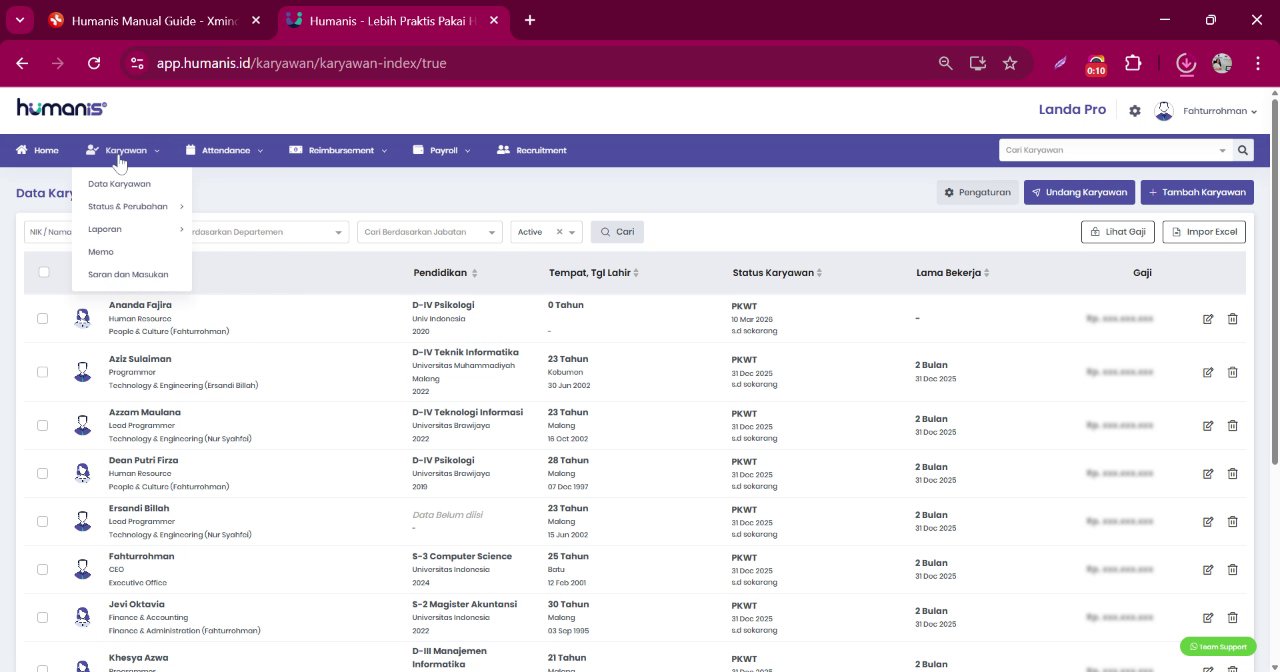This screenshot has height=672, width=1280.
Task: Edit Aziz Sulaiman's employee record
Action: [x=1208, y=372]
